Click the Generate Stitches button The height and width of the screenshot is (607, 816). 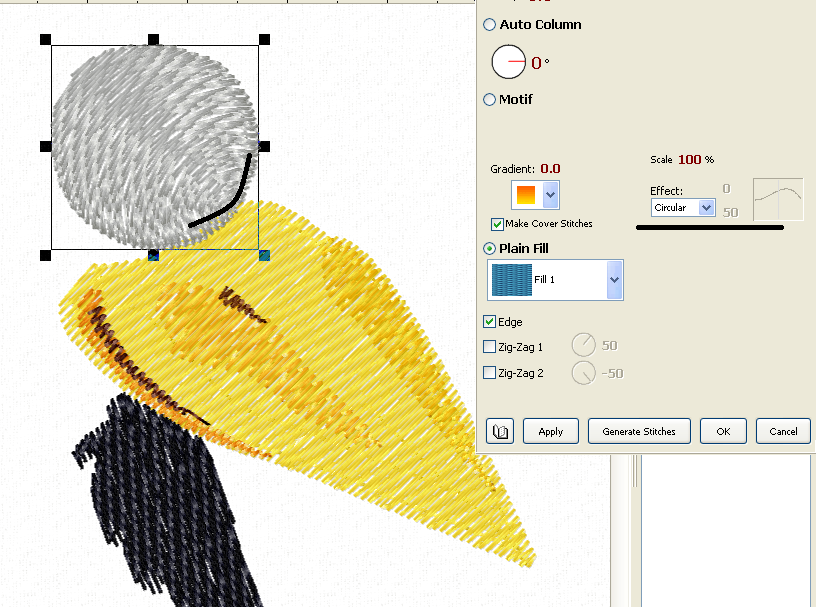tap(639, 431)
